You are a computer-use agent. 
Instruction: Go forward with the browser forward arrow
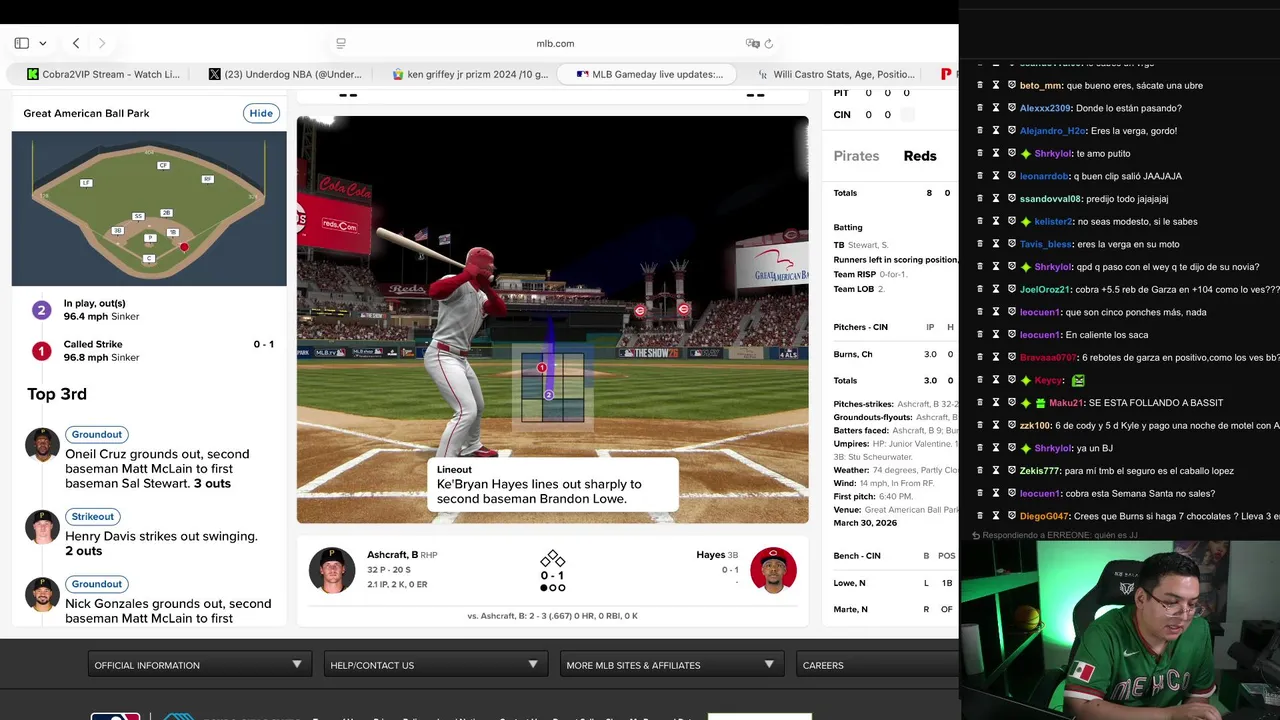click(x=102, y=43)
